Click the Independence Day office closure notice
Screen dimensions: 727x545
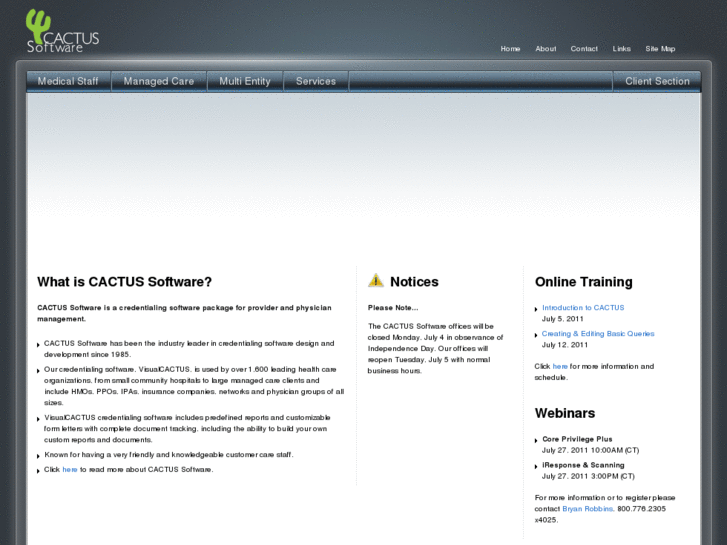click(x=435, y=348)
